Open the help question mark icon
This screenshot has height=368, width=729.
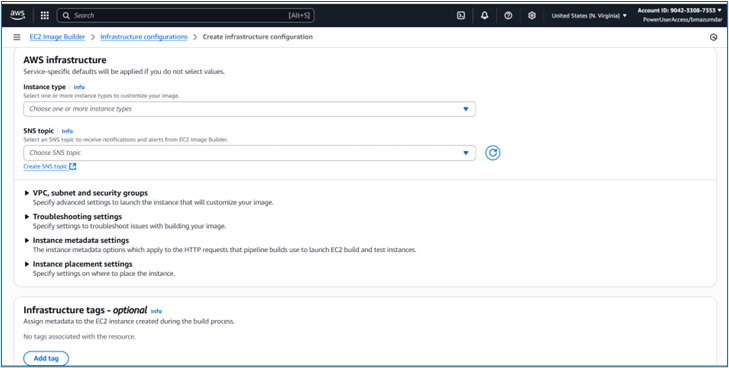click(508, 15)
